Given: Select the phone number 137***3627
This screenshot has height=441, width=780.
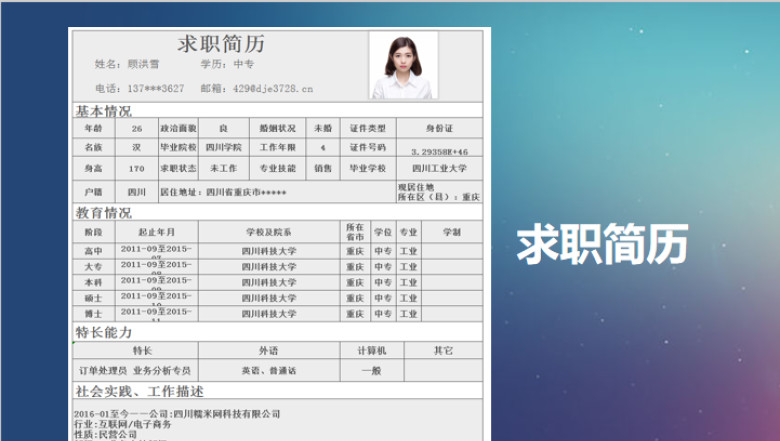Looking at the screenshot, I should [156, 88].
